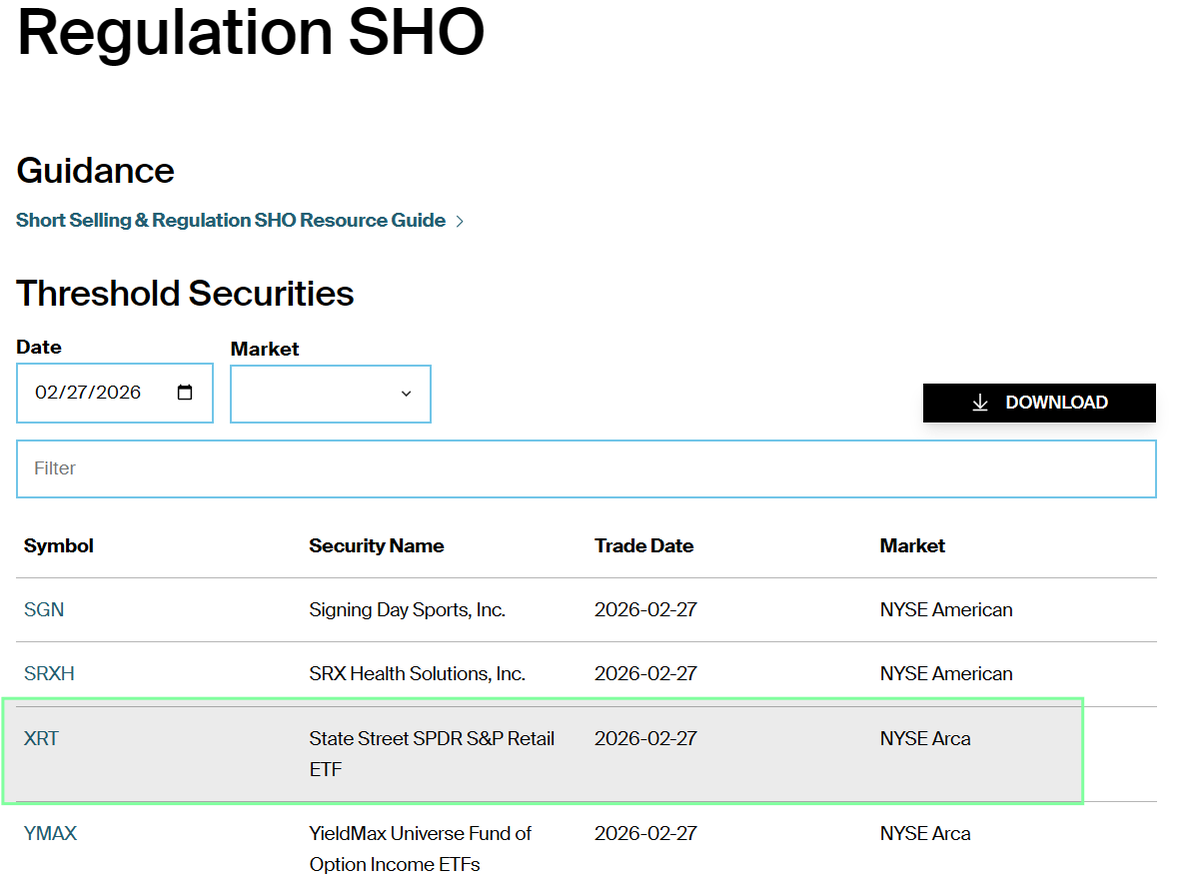Screen dimensions: 1200x885
Task: Open the chevron after the Resource Guide link
Action: (460, 221)
